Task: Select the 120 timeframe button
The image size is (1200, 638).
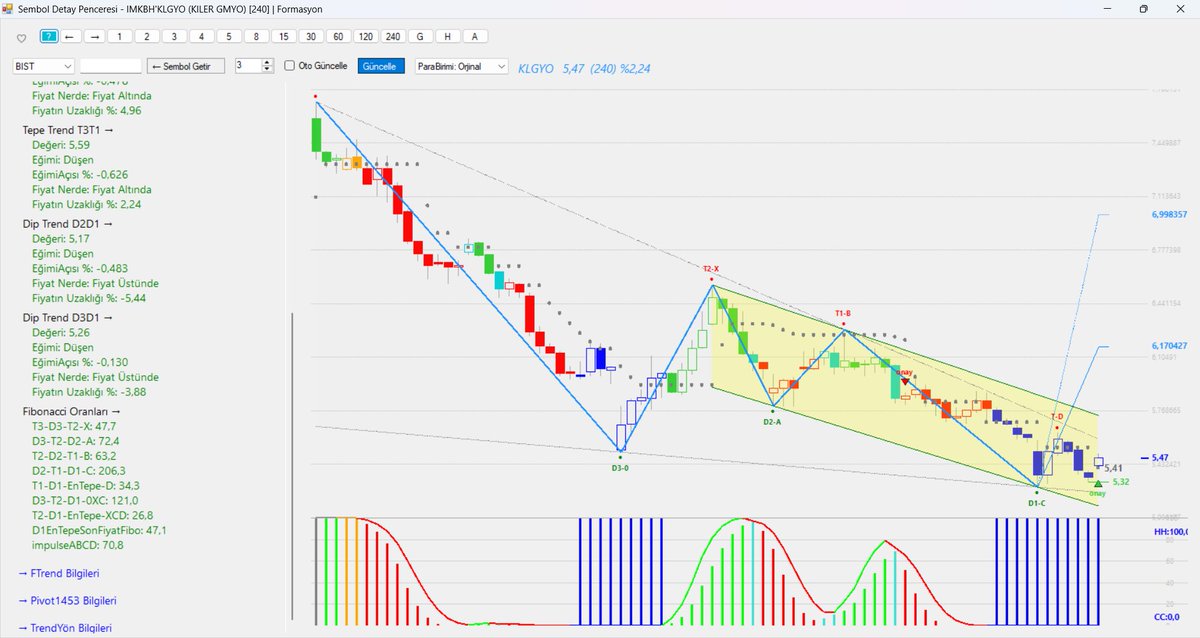Action: (x=365, y=36)
